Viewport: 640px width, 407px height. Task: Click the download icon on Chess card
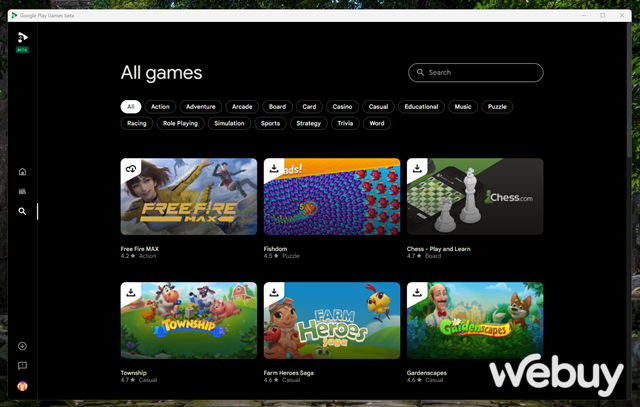pos(417,169)
